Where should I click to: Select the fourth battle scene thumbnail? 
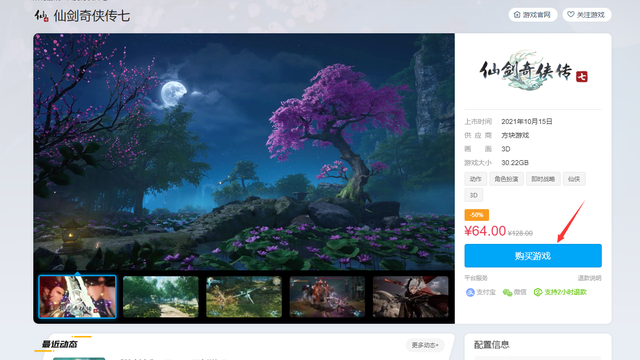327,297
